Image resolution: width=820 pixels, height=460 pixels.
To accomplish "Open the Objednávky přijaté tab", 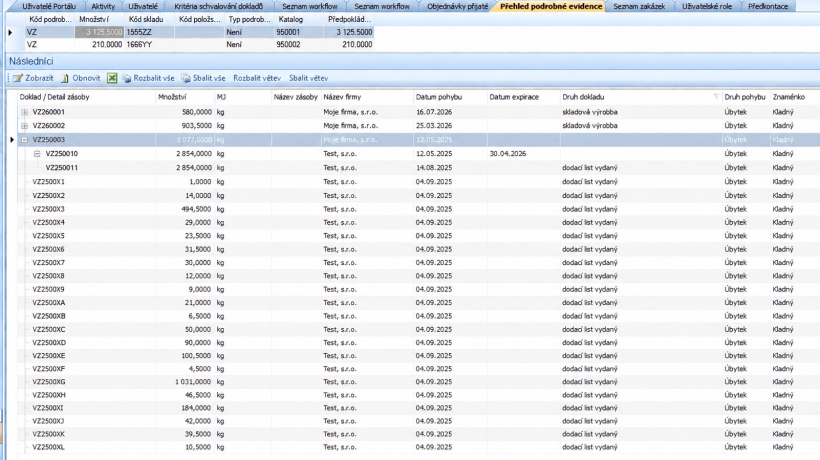I will pyautogui.click(x=457, y=6).
